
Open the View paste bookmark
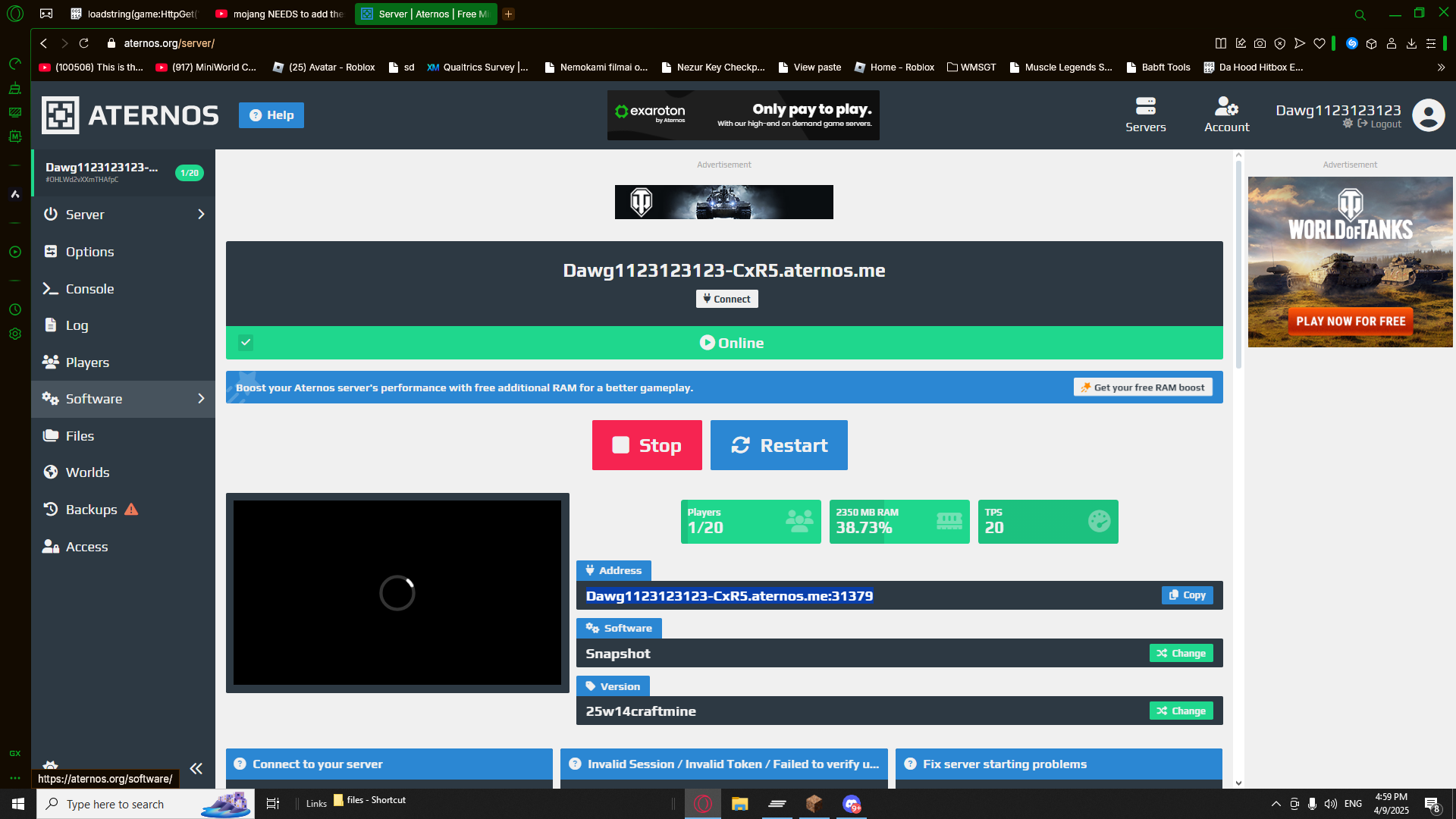(809, 67)
